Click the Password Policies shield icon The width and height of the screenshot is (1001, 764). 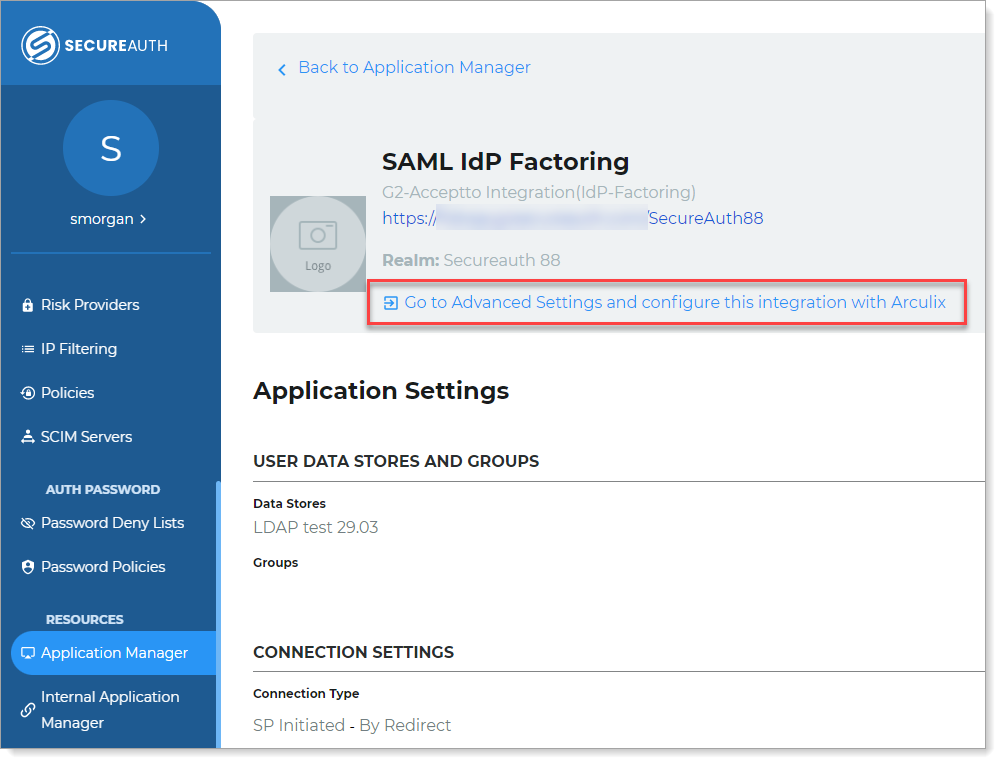click(x=28, y=567)
